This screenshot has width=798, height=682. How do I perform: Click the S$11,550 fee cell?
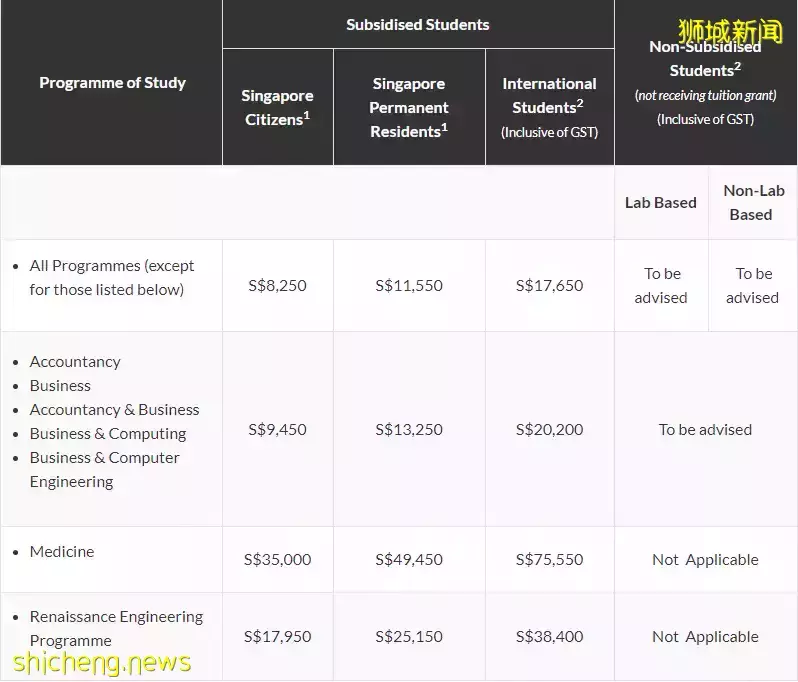click(409, 286)
